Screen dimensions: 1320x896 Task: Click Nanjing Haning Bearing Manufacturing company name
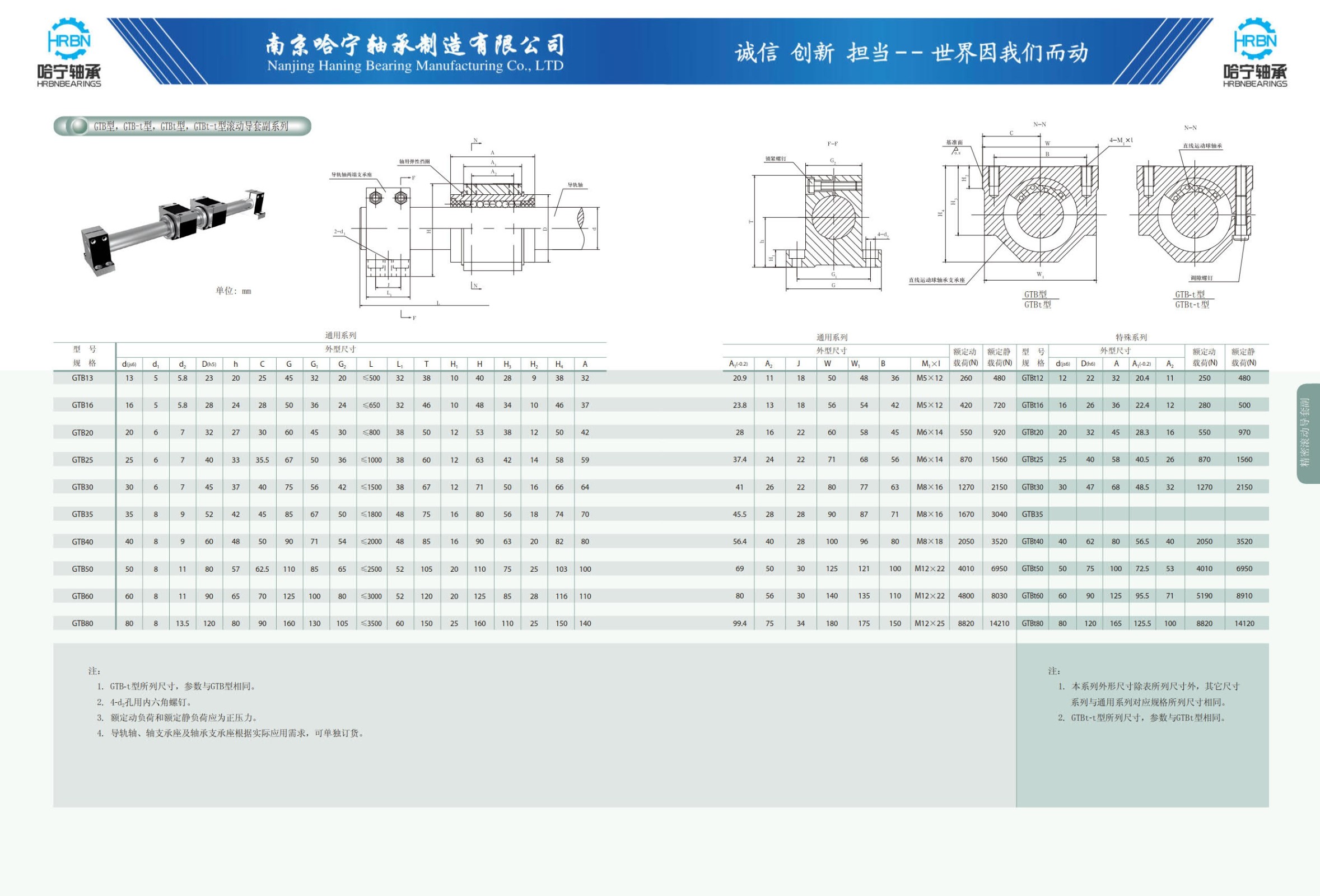tap(415, 66)
